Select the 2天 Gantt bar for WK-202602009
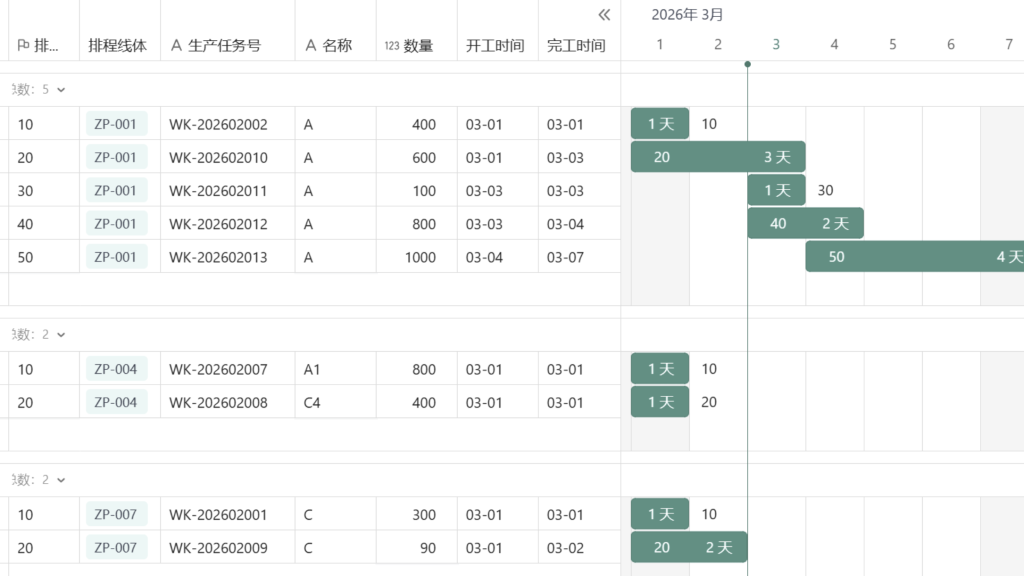The image size is (1024, 576). point(689,547)
